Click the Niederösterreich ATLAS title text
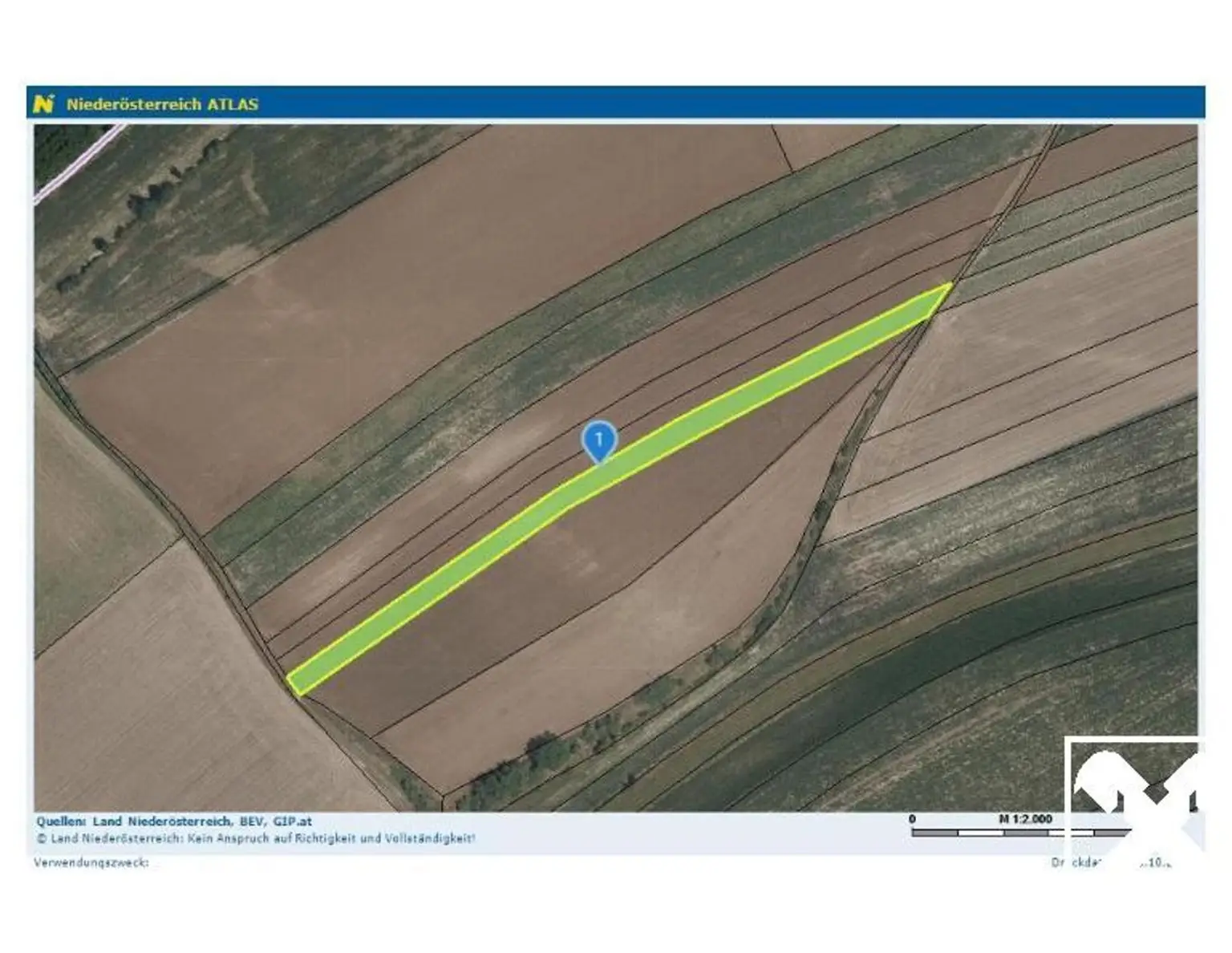Image resolution: width=1232 pixels, height=953 pixels. 162,104
